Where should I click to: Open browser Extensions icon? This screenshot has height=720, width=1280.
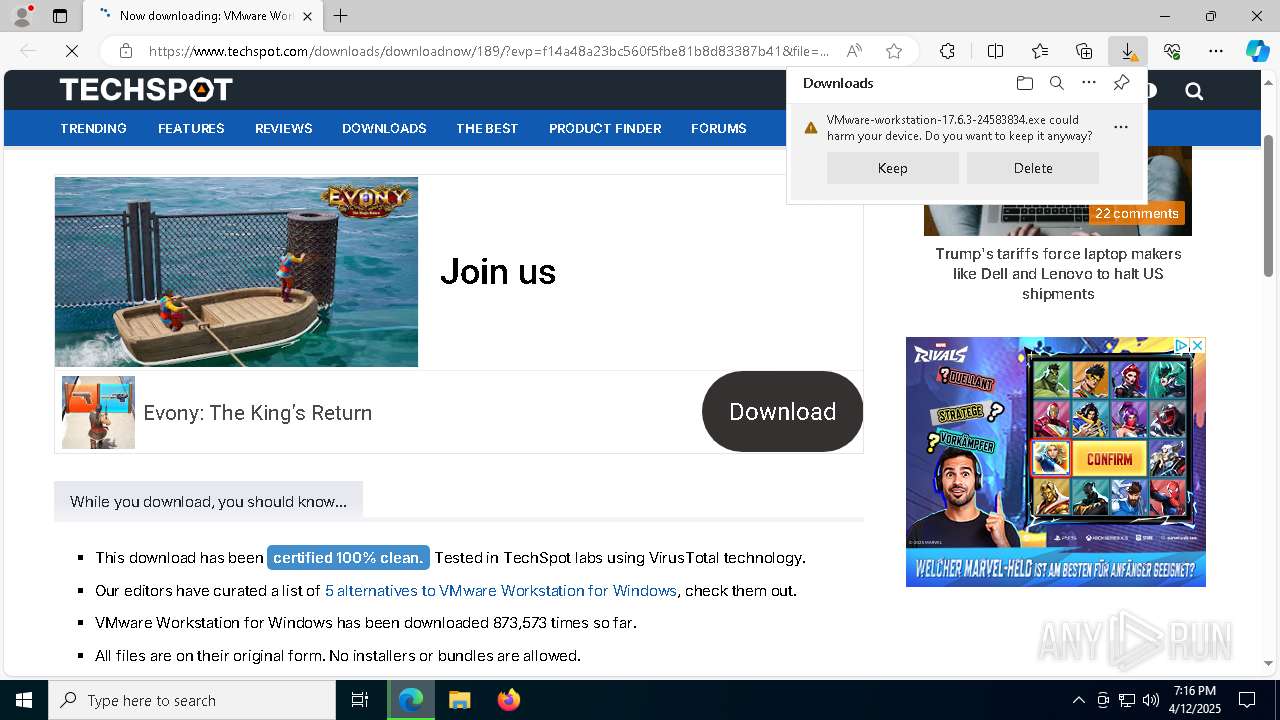pos(947,51)
